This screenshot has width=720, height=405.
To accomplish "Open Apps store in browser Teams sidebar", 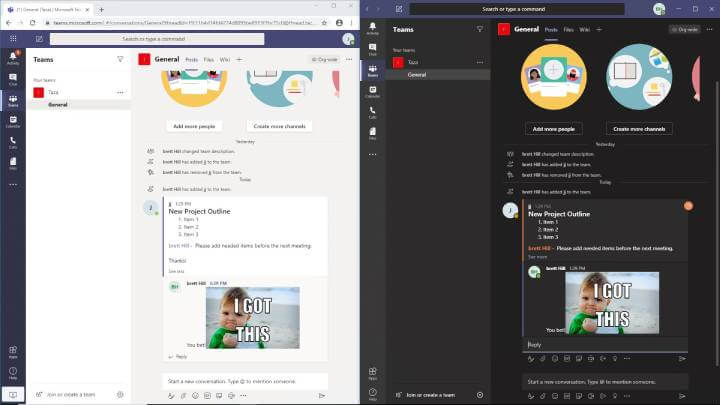I will pyautogui.click(x=13, y=352).
